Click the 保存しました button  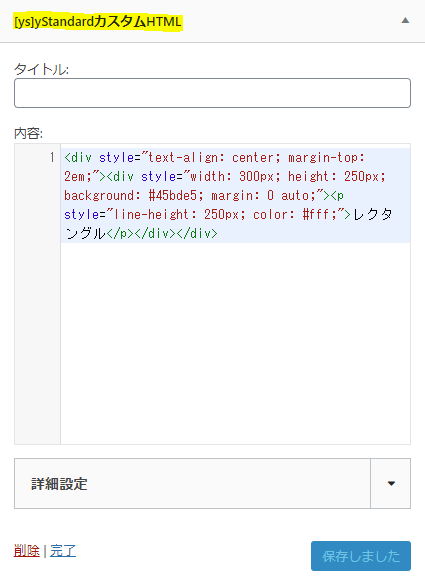pos(361,556)
